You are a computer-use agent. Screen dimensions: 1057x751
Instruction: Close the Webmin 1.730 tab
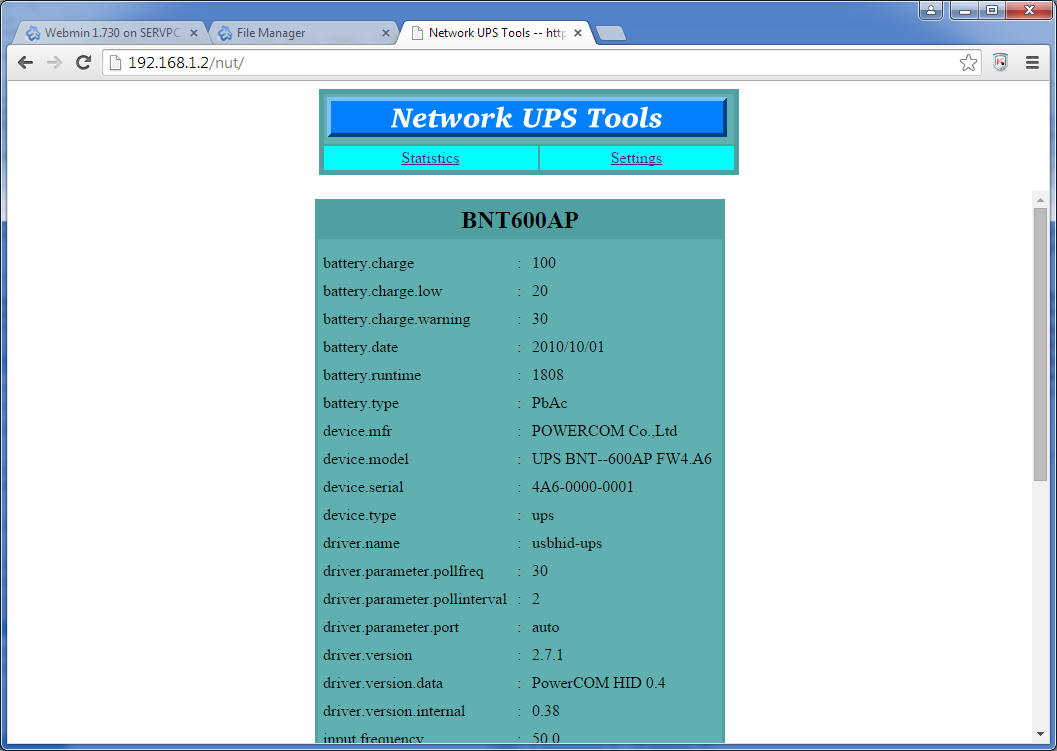(x=193, y=32)
